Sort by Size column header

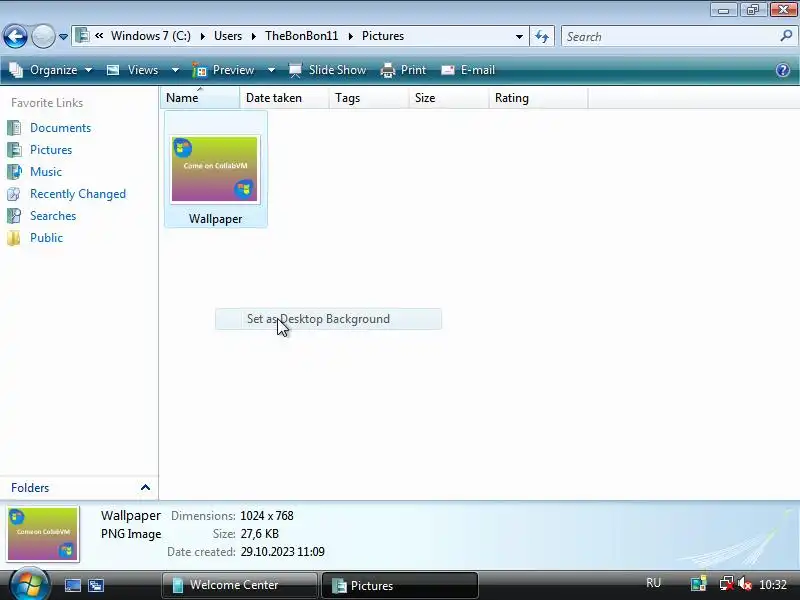point(448,98)
